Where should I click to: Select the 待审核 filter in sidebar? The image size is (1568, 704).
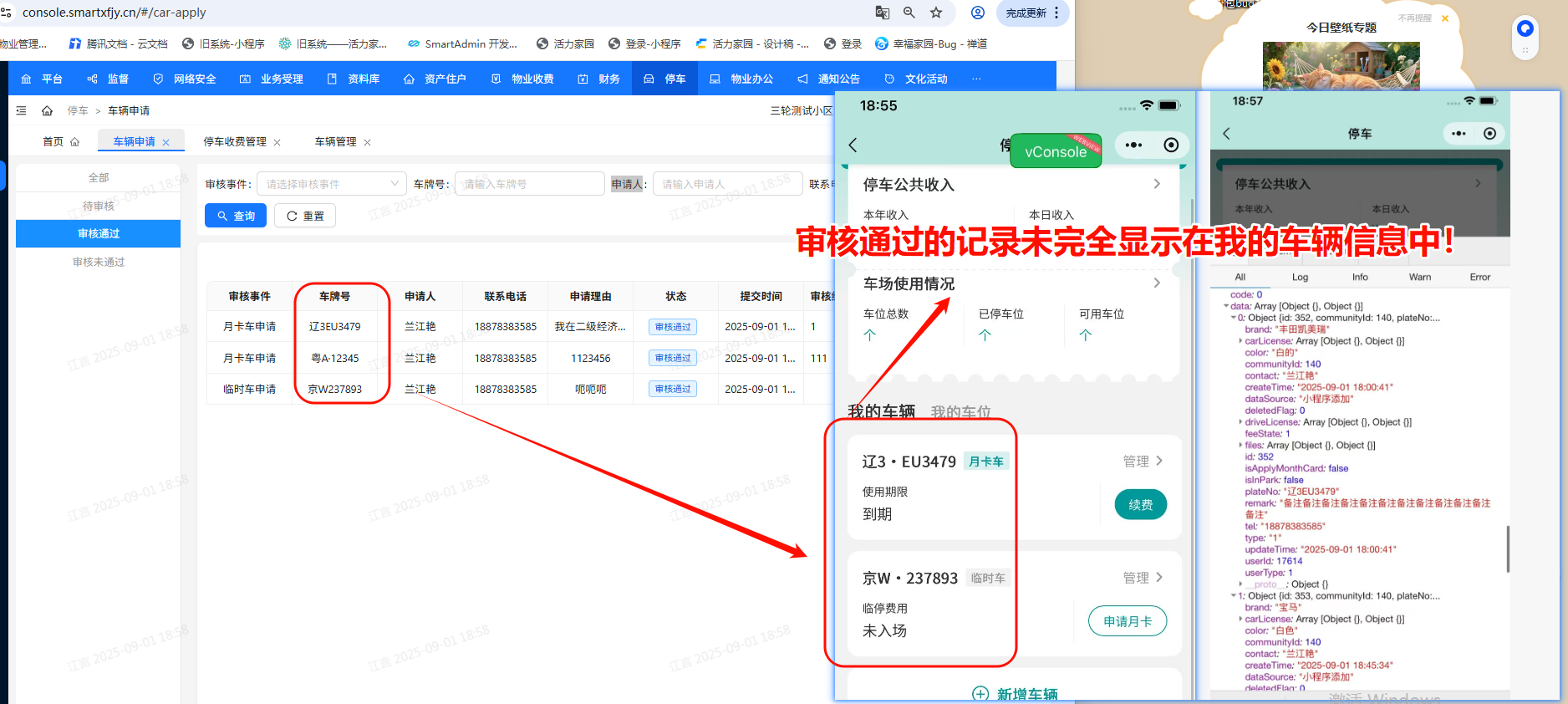pos(99,206)
